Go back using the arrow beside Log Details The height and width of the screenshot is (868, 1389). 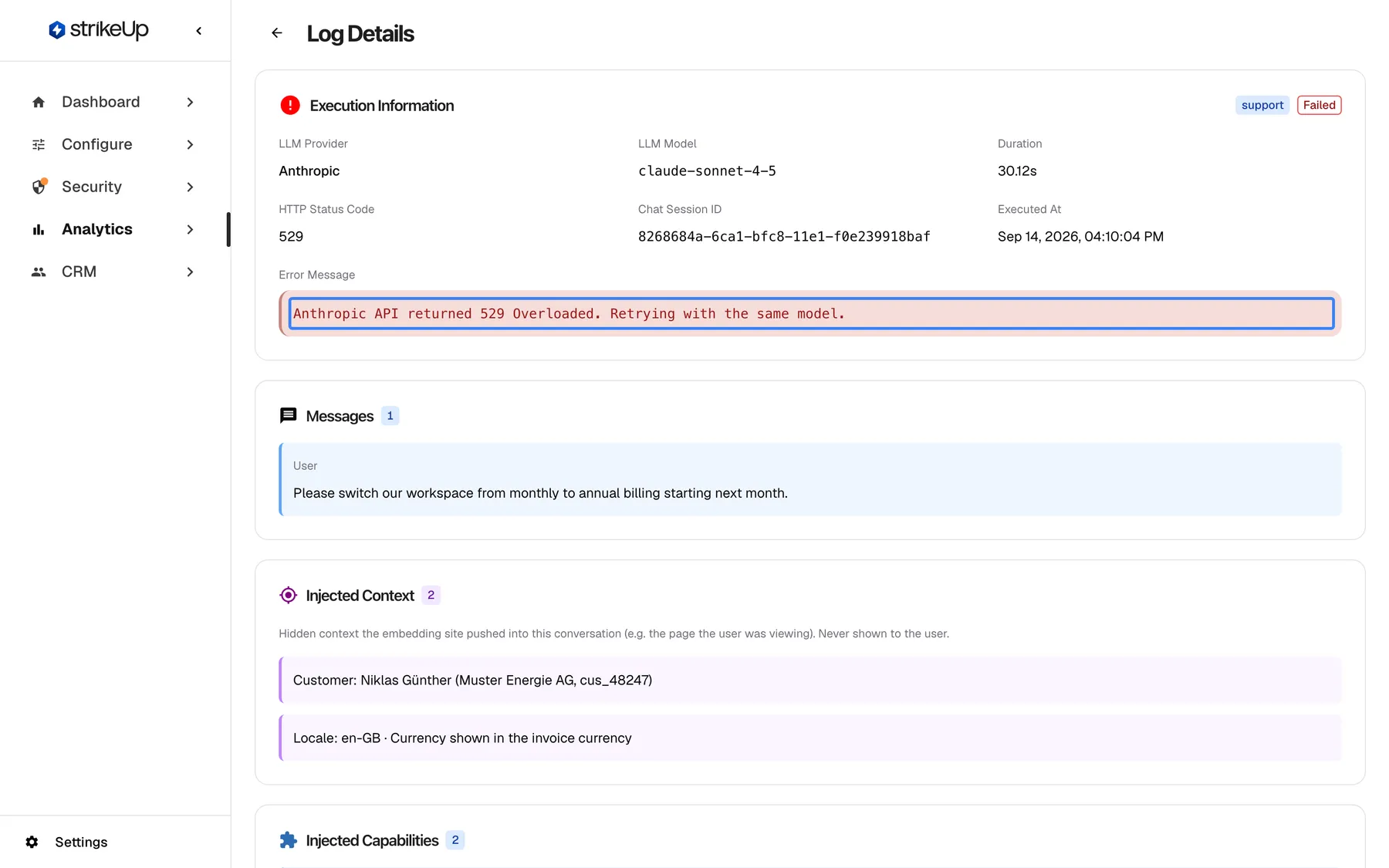pyautogui.click(x=277, y=33)
